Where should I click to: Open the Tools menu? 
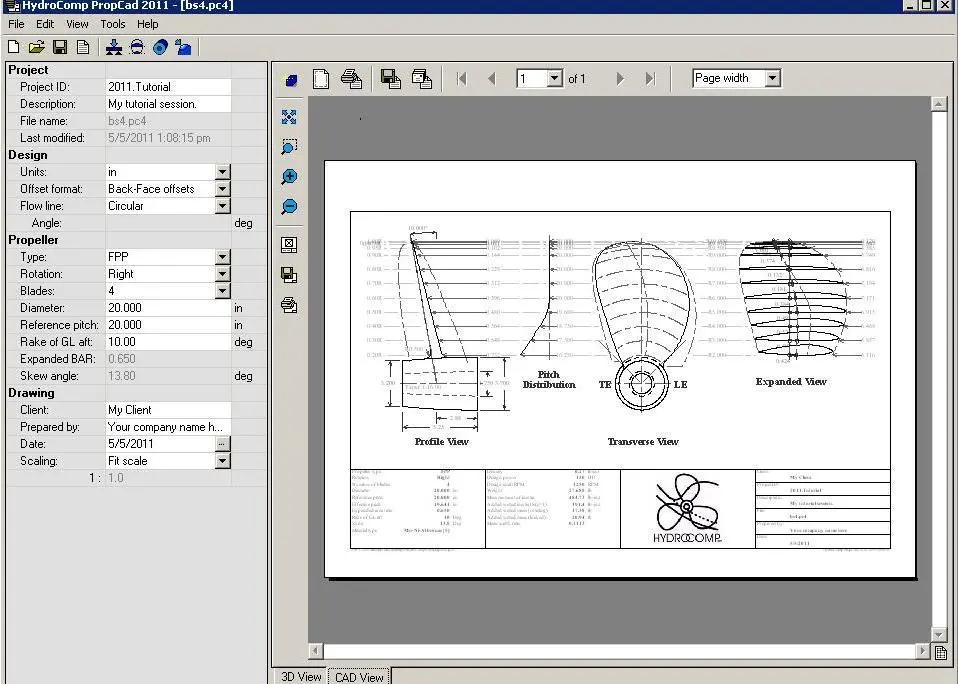coord(112,24)
